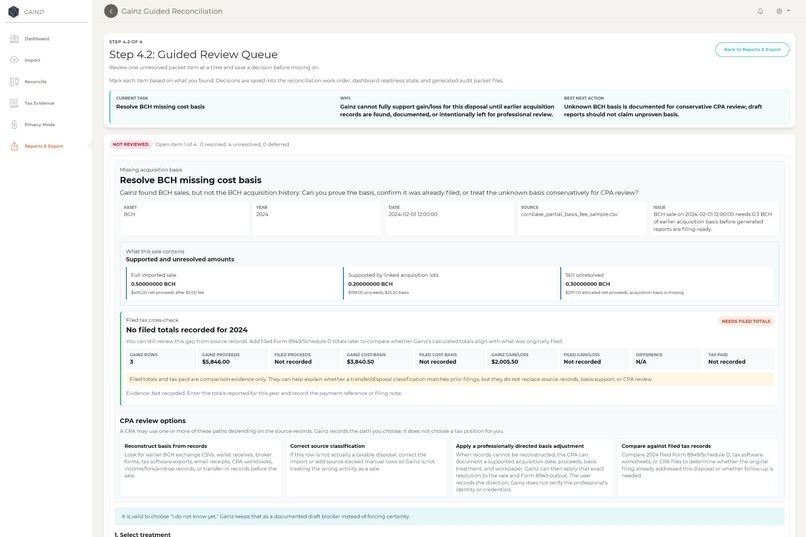Image resolution: width=806 pixels, height=537 pixels.
Task: Click the CPA review options heading
Action: (153, 421)
